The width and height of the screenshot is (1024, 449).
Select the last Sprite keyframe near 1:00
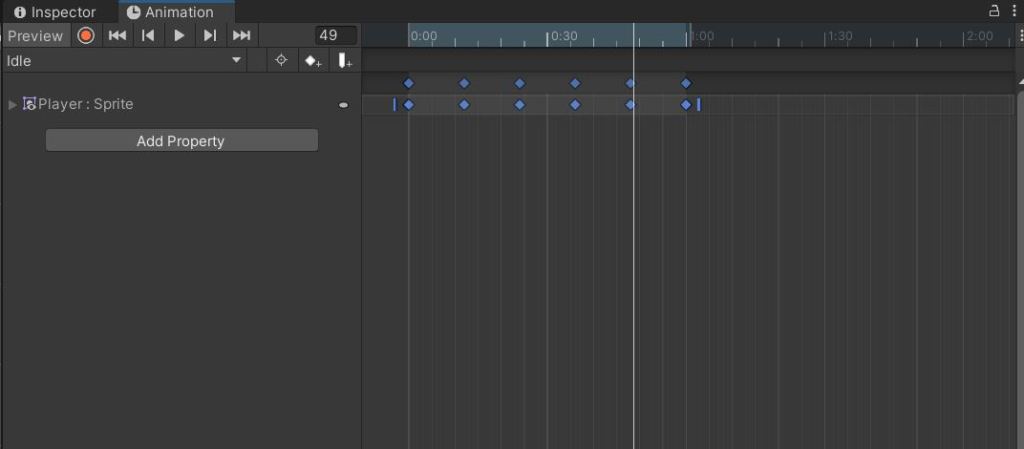tap(686, 104)
